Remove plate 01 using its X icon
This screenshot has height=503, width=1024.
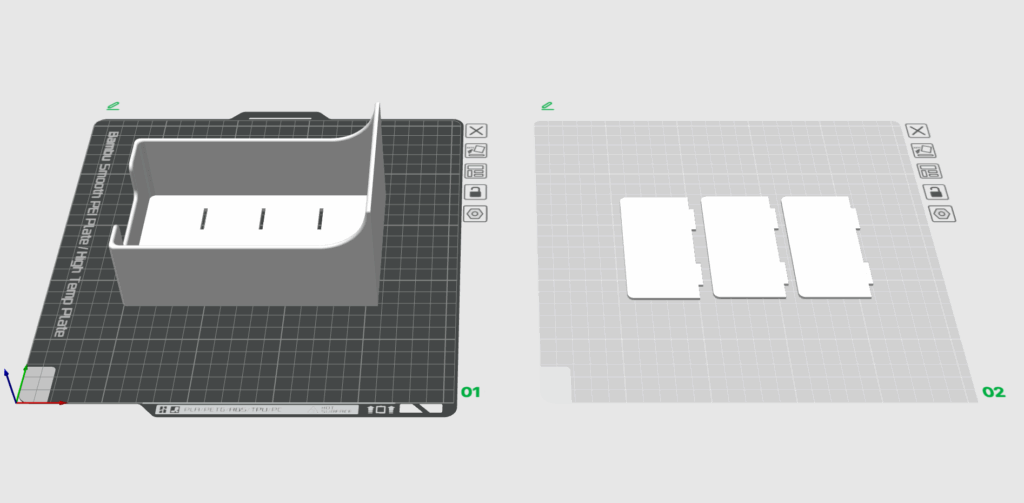(x=476, y=130)
